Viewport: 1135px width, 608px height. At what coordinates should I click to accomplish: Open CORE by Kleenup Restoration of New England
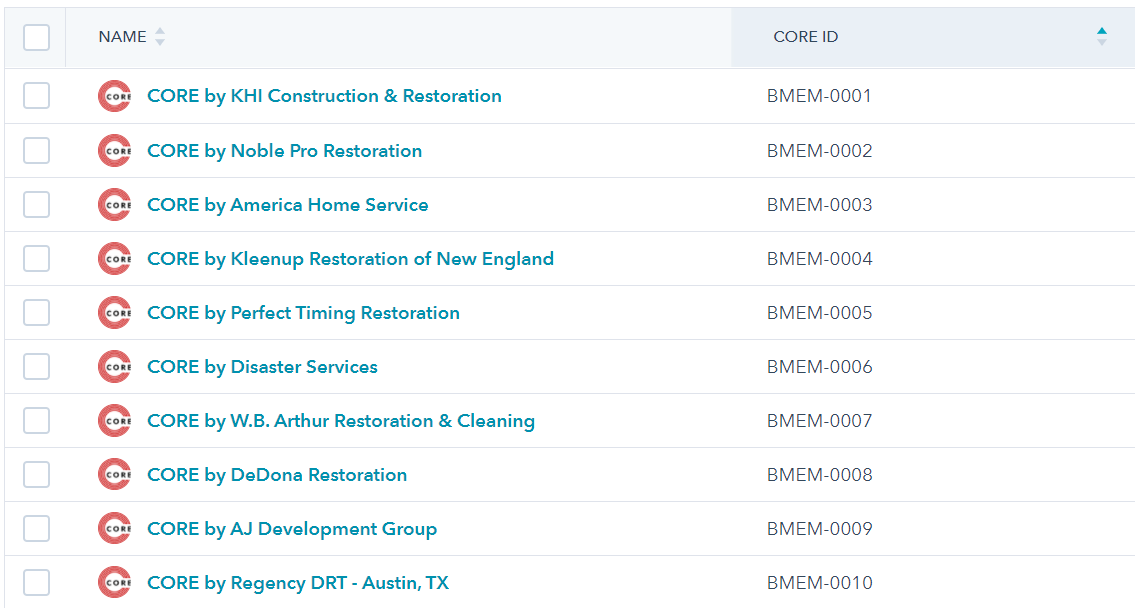tap(350, 259)
